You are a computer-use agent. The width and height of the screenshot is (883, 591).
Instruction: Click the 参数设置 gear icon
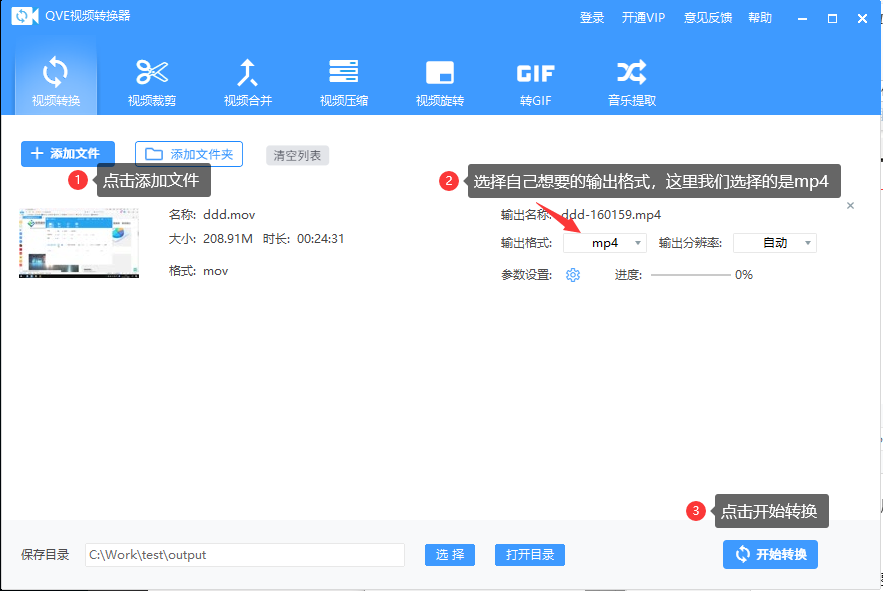[573, 275]
